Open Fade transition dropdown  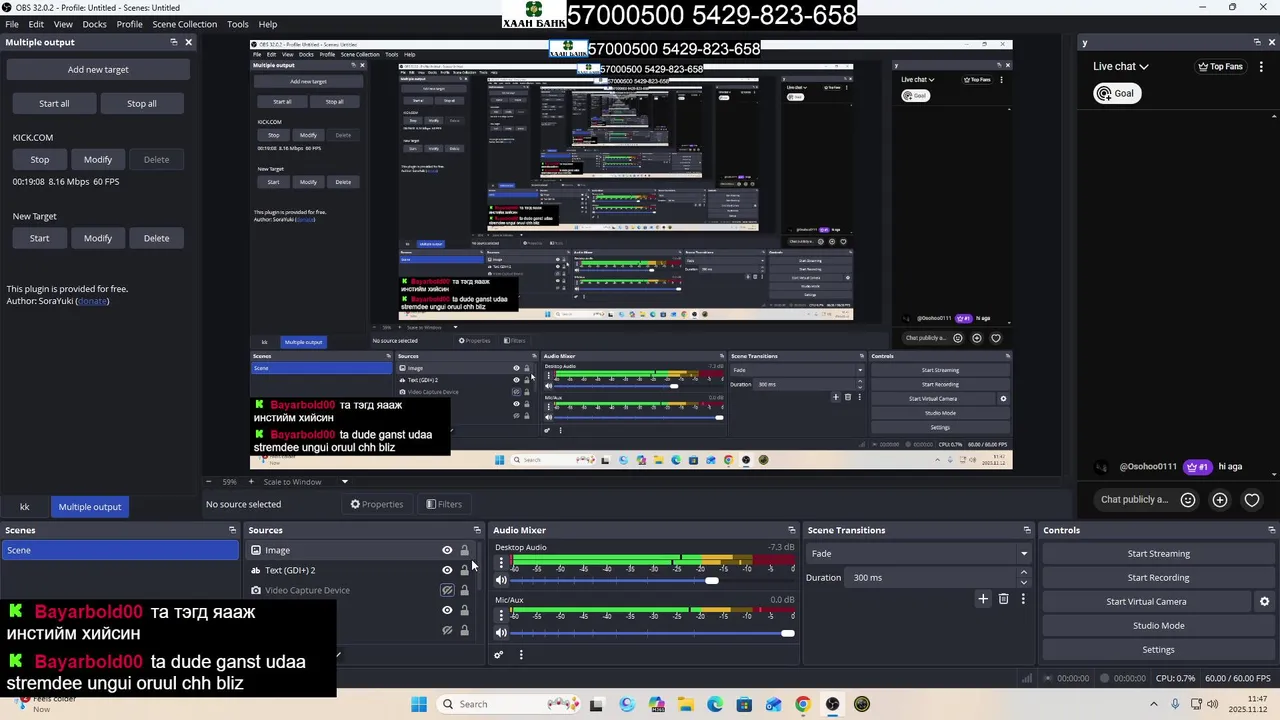(920, 553)
